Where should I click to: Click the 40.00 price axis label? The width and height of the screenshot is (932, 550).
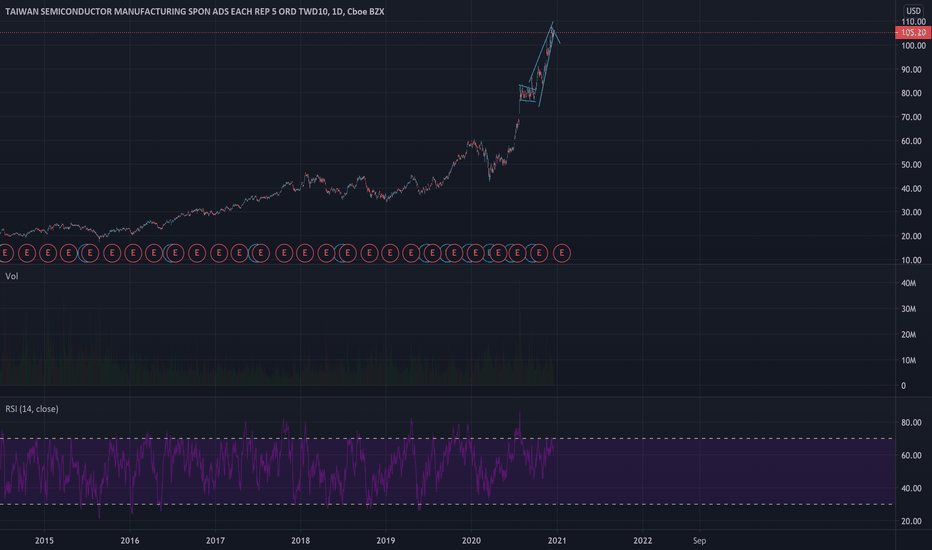911,188
